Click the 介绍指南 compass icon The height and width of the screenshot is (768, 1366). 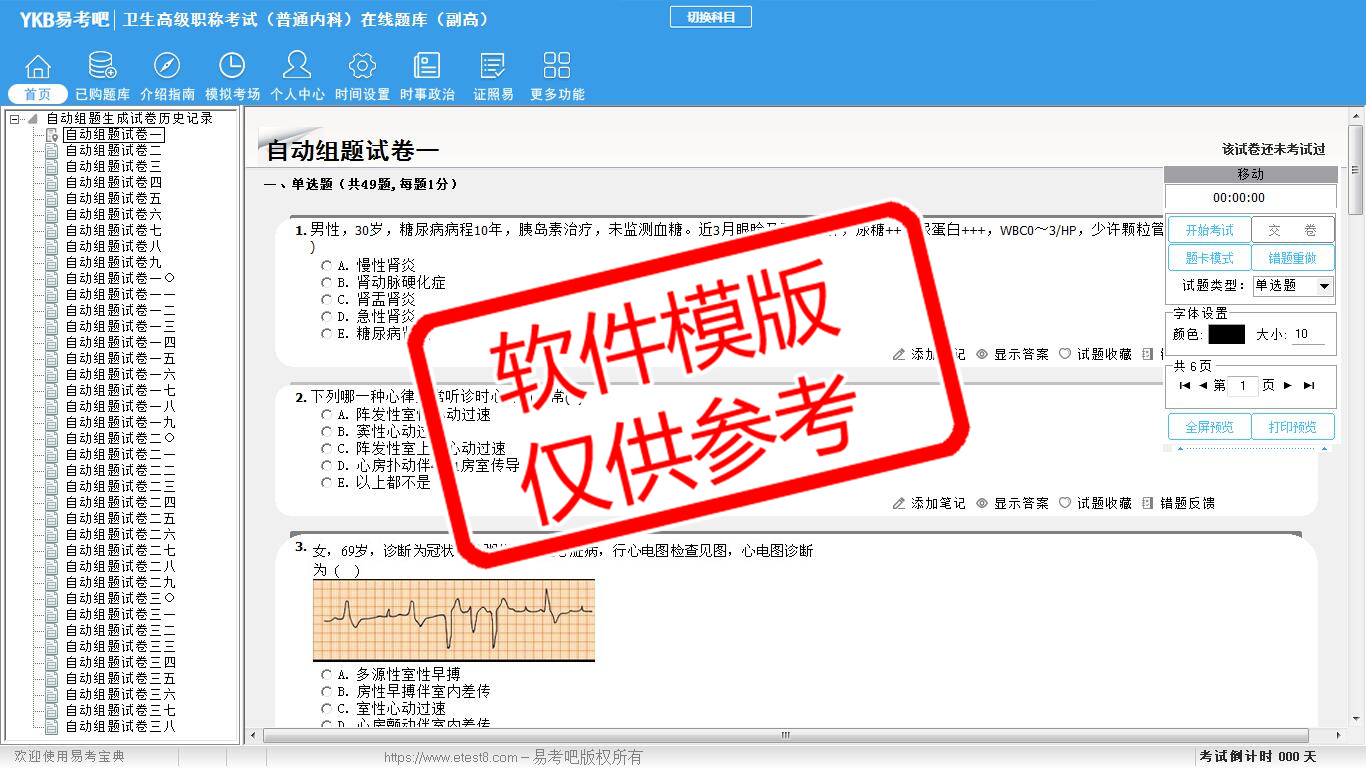(167, 67)
